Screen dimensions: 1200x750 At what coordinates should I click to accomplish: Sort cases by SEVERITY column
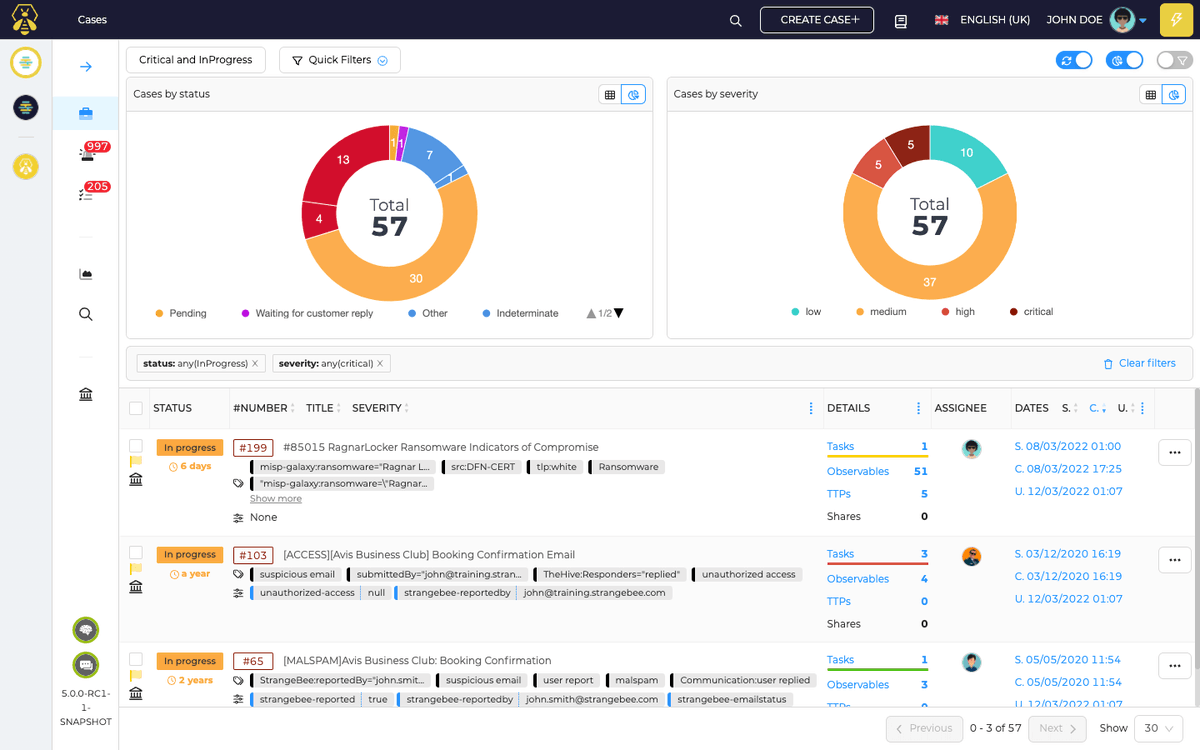(380, 408)
